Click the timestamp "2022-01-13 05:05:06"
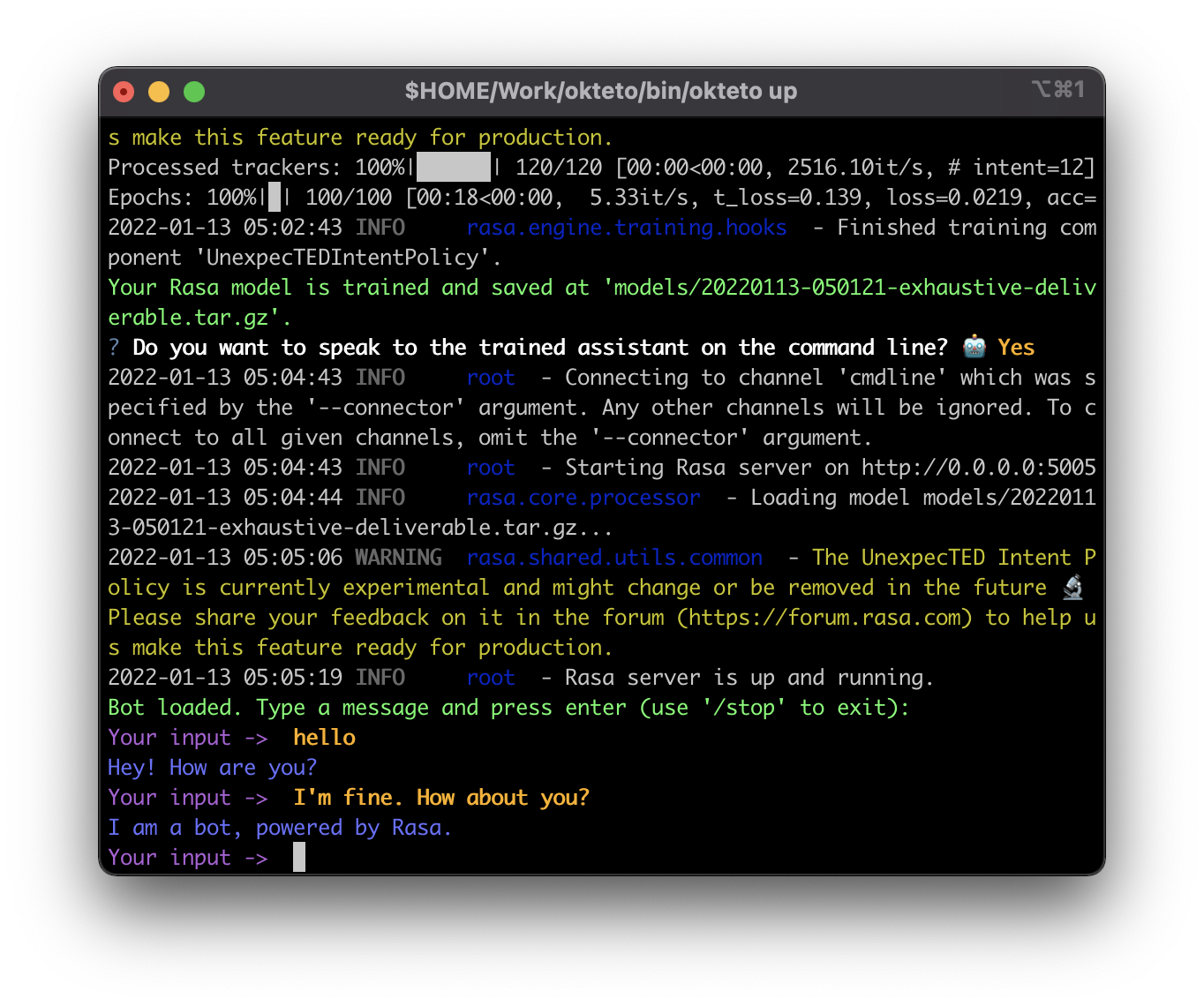This screenshot has height=1006, width=1204. tap(225, 558)
